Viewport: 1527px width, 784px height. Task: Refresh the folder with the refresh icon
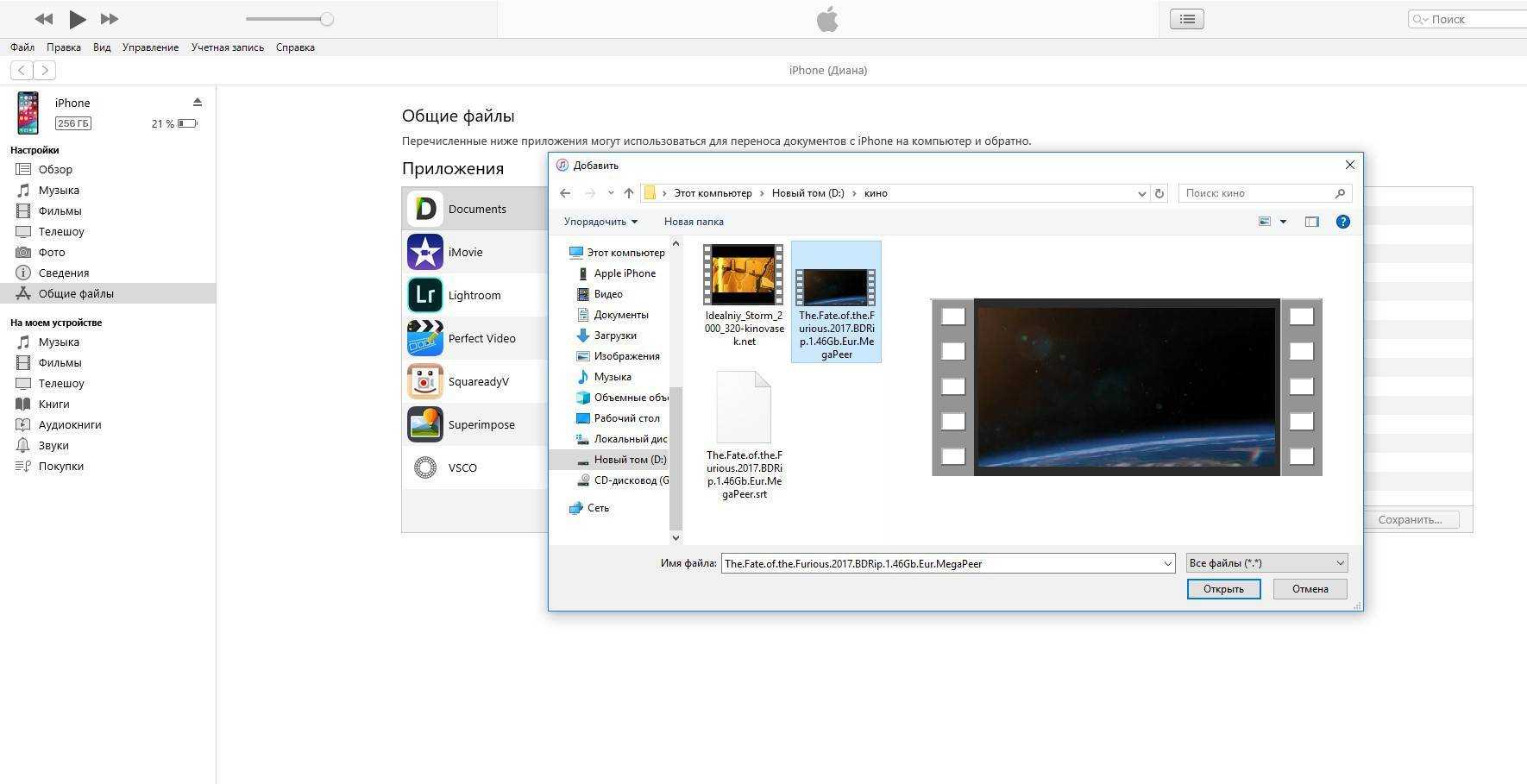pos(1159,193)
